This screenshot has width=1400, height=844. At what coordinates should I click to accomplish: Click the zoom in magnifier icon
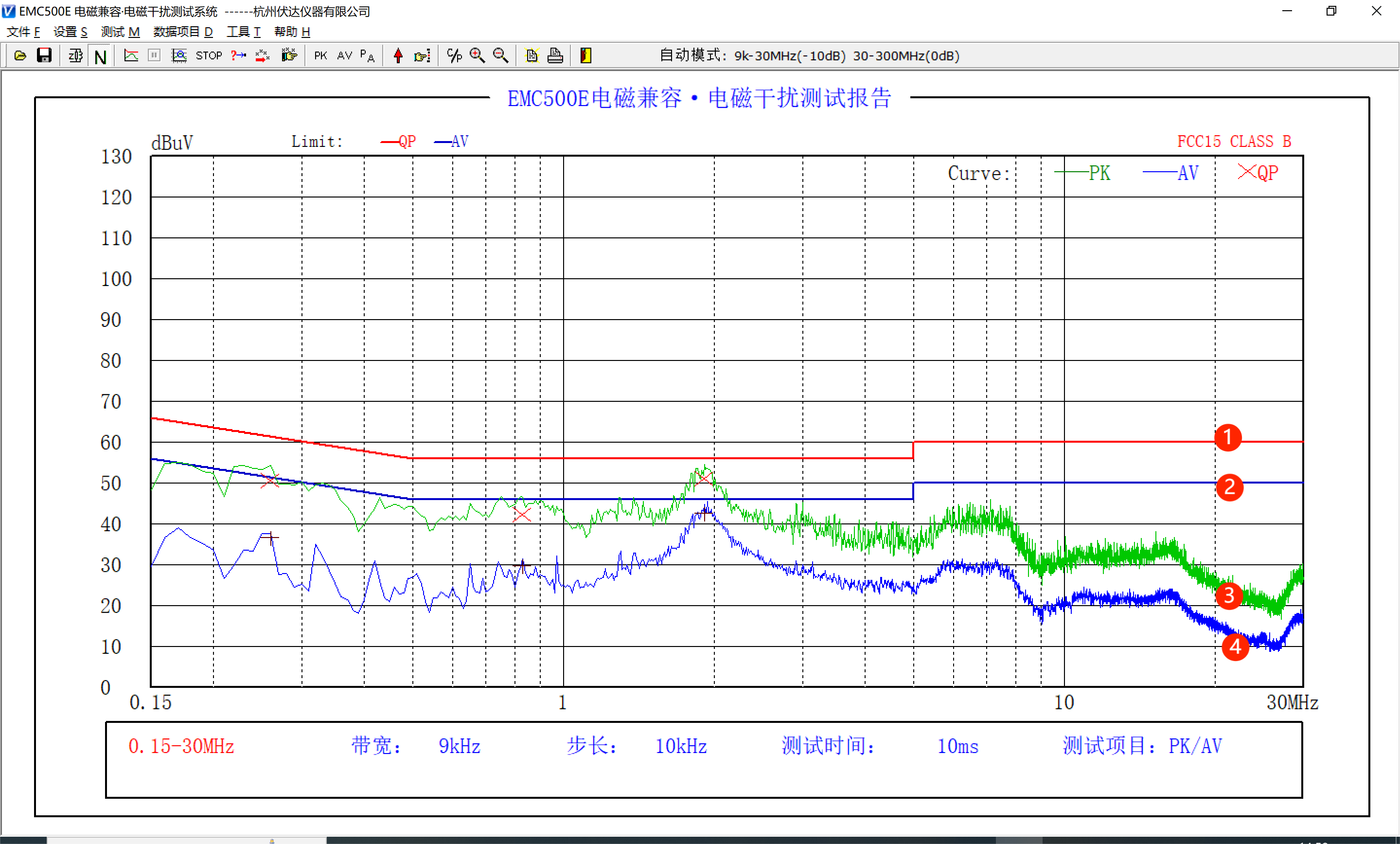point(477,55)
